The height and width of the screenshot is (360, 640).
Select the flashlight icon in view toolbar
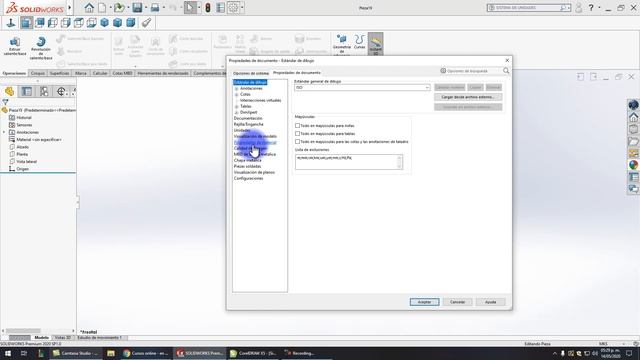(146, 23)
